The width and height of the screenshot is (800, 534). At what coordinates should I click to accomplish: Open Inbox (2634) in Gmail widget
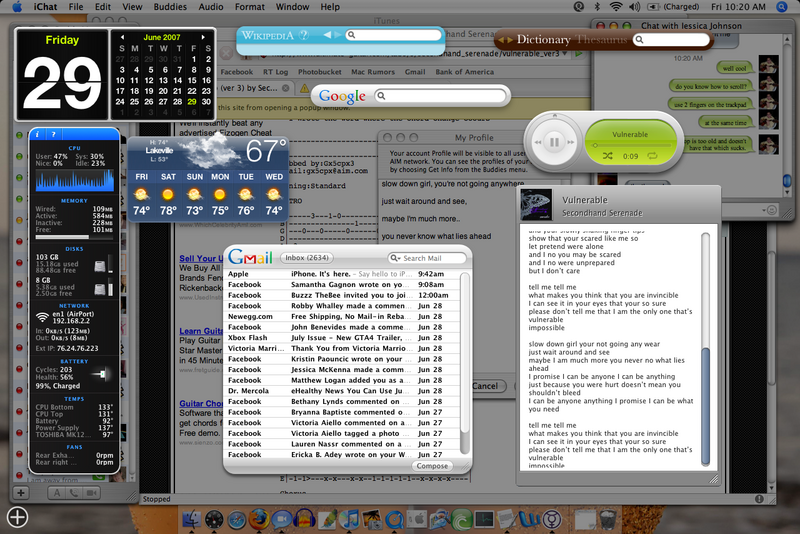coord(307,258)
